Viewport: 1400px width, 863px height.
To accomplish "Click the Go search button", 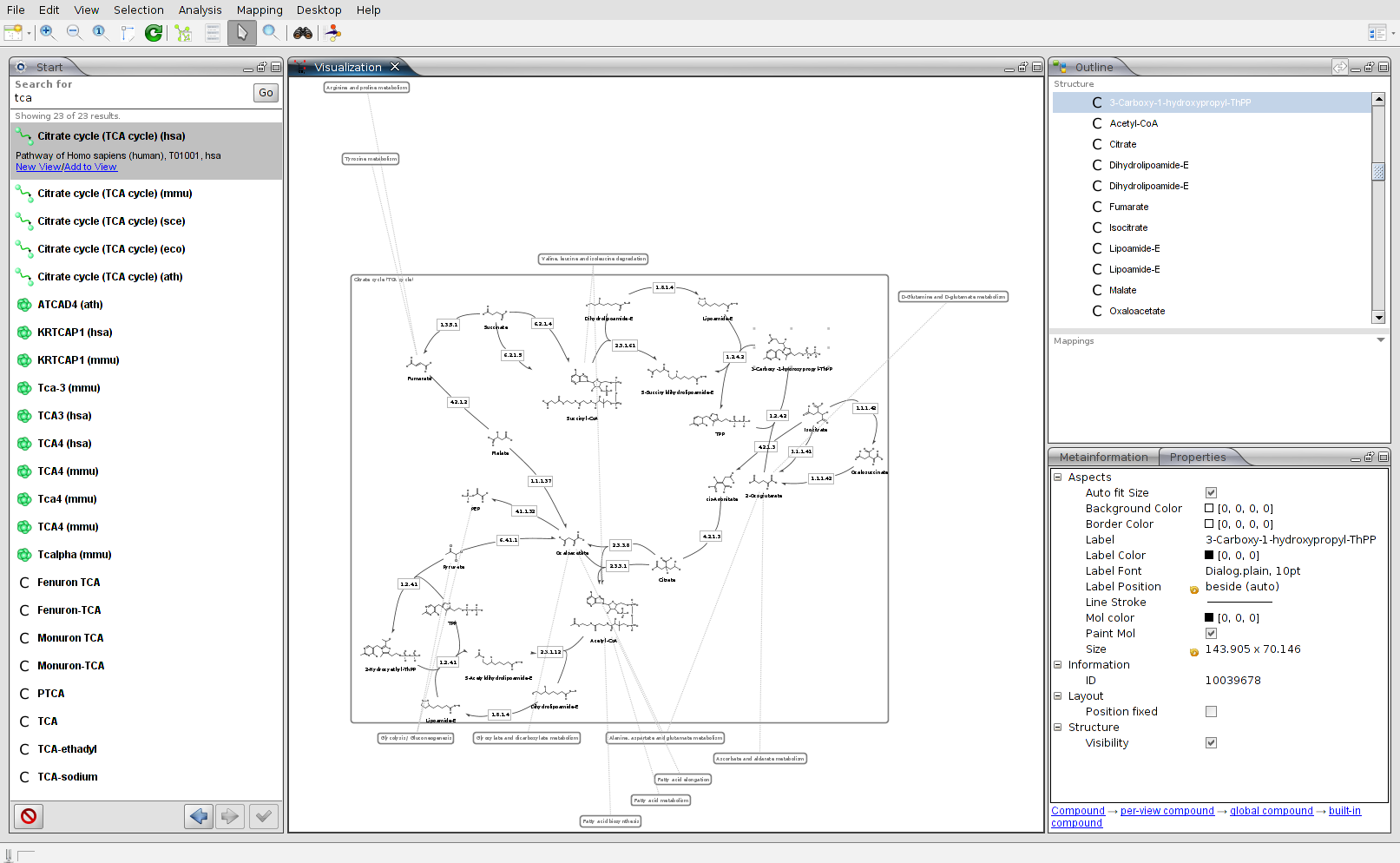I will (266, 93).
